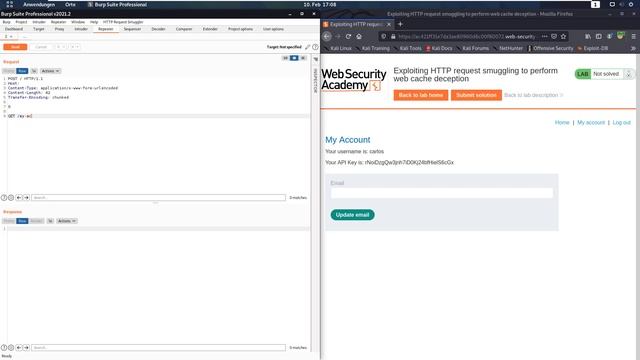Select vertical stacked layout toggle
Image resolution: width=640 pixels, height=360 pixels.
point(294,58)
